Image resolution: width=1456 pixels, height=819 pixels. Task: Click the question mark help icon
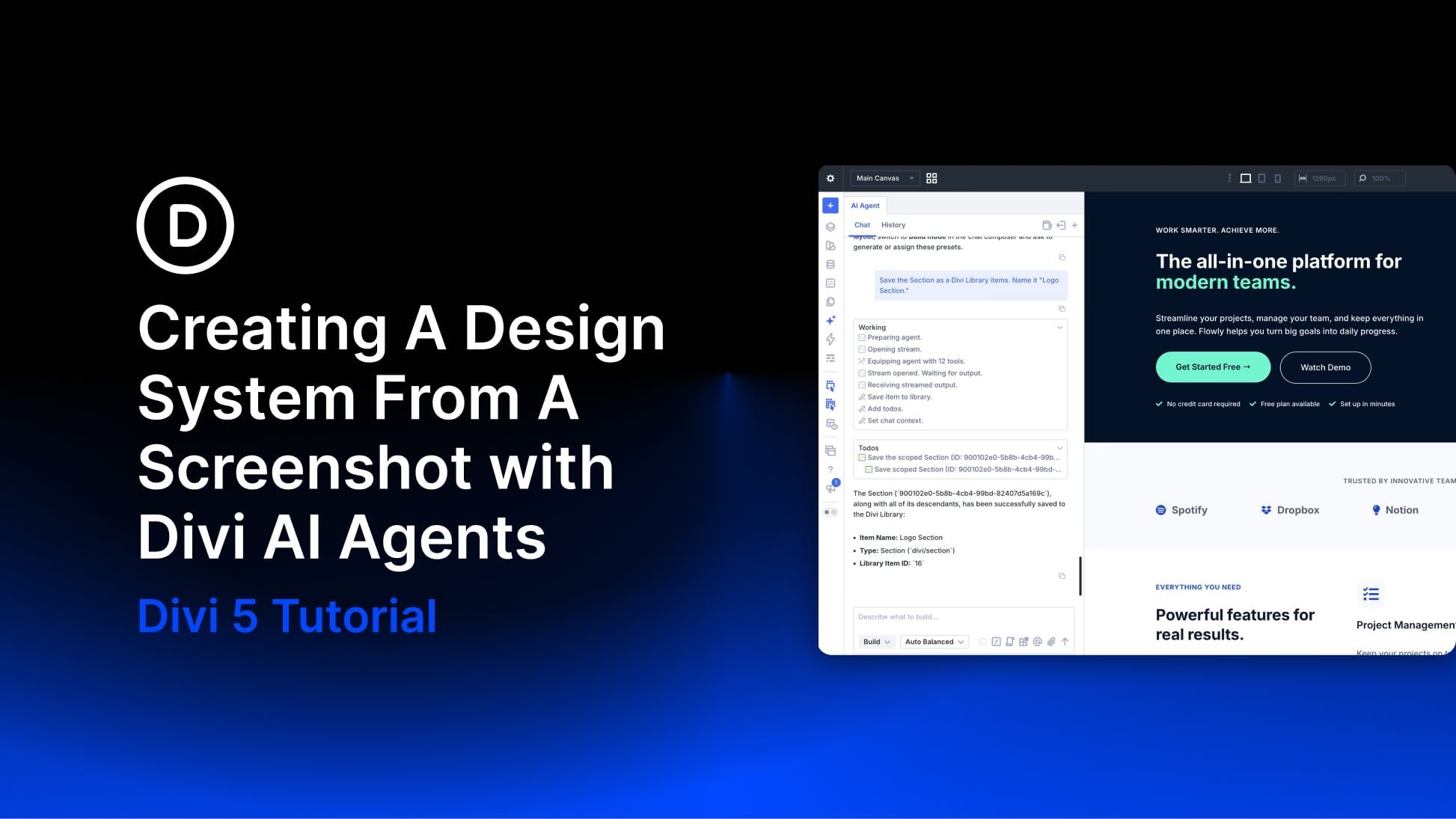(831, 470)
